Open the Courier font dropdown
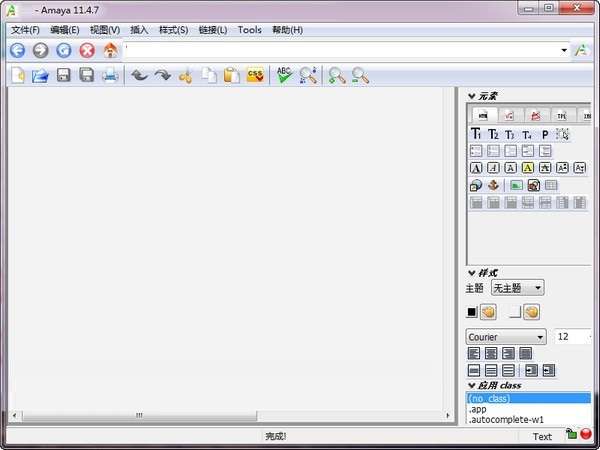Image resolution: width=600 pixels, height=450 pixels. tap(506, 337)
